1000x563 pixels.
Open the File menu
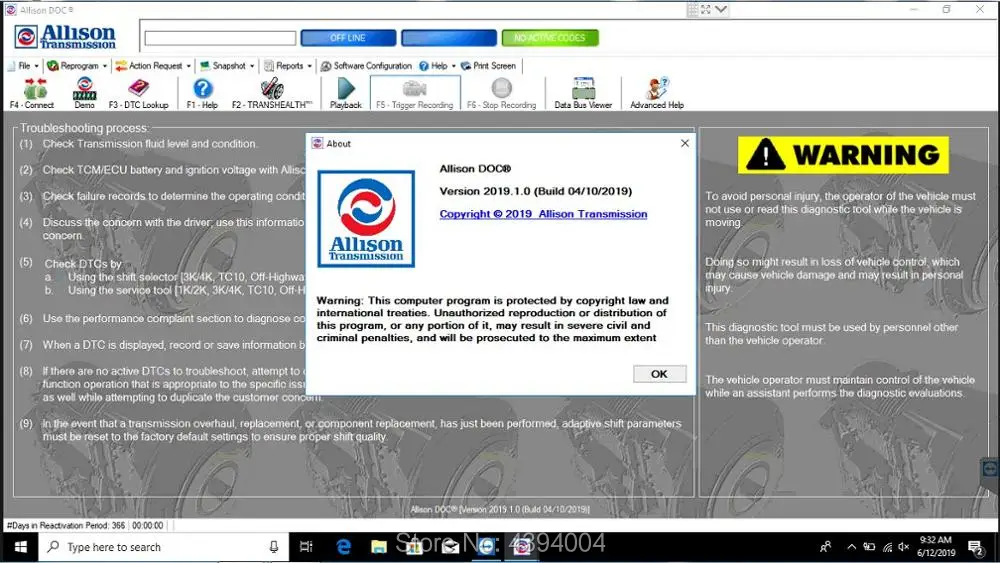pos(24,66)
